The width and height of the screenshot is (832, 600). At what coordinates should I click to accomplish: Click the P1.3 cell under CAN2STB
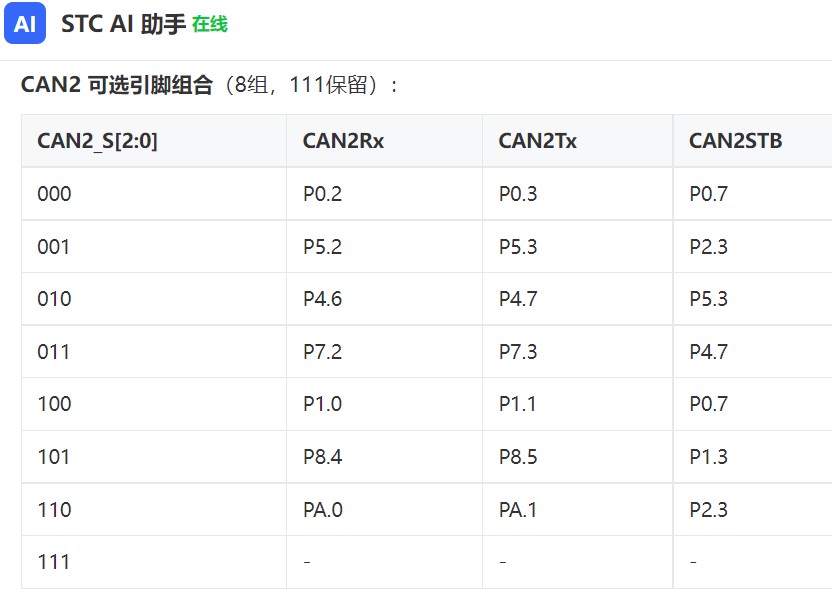coord(708,457)
